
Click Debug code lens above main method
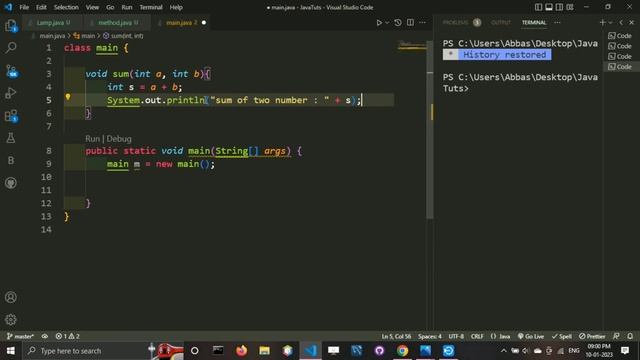119,139
